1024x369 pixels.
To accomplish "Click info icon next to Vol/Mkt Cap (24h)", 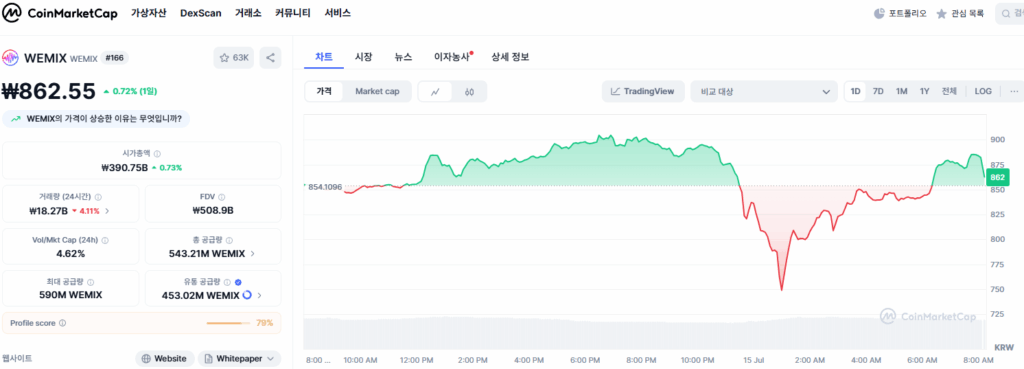I will point(106,240).
